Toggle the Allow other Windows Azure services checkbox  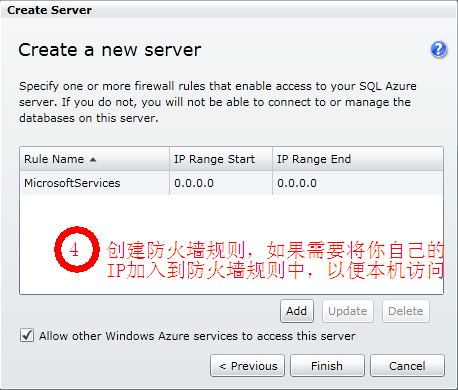click(27, 335)
